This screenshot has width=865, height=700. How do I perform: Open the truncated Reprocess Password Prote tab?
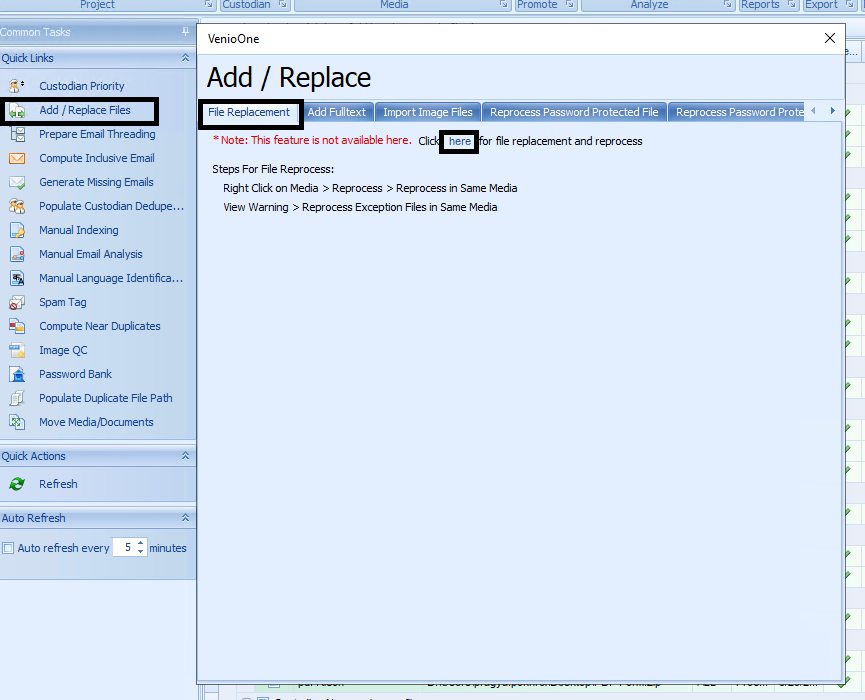[736, 112]
